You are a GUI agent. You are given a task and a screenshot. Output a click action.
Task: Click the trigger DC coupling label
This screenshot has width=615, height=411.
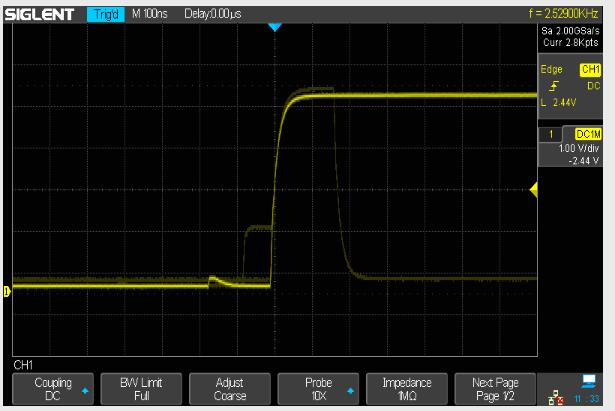pos(593,86)
